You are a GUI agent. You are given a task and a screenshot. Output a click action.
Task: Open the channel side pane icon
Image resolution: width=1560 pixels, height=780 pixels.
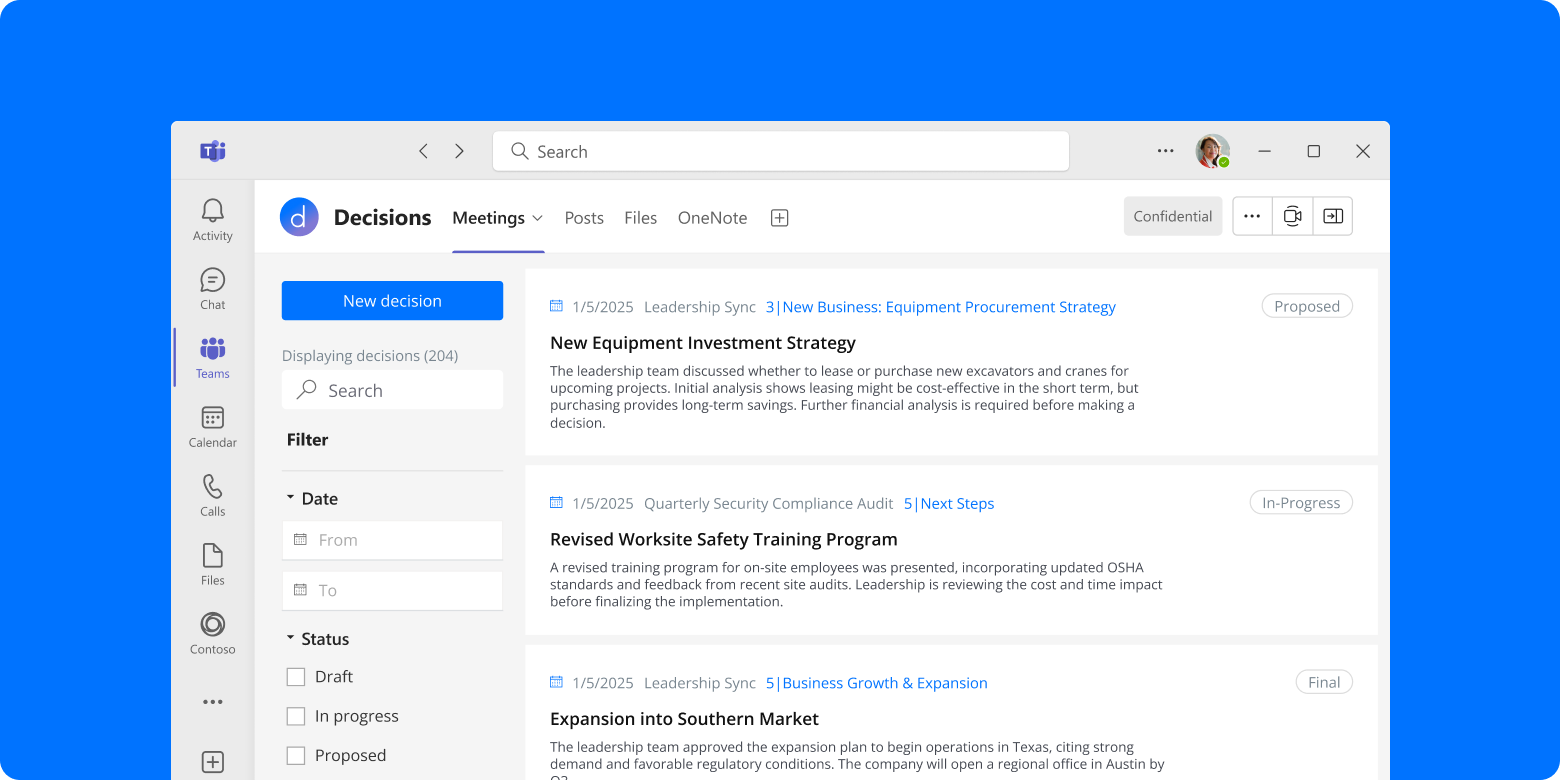[x=1332, y=216]
